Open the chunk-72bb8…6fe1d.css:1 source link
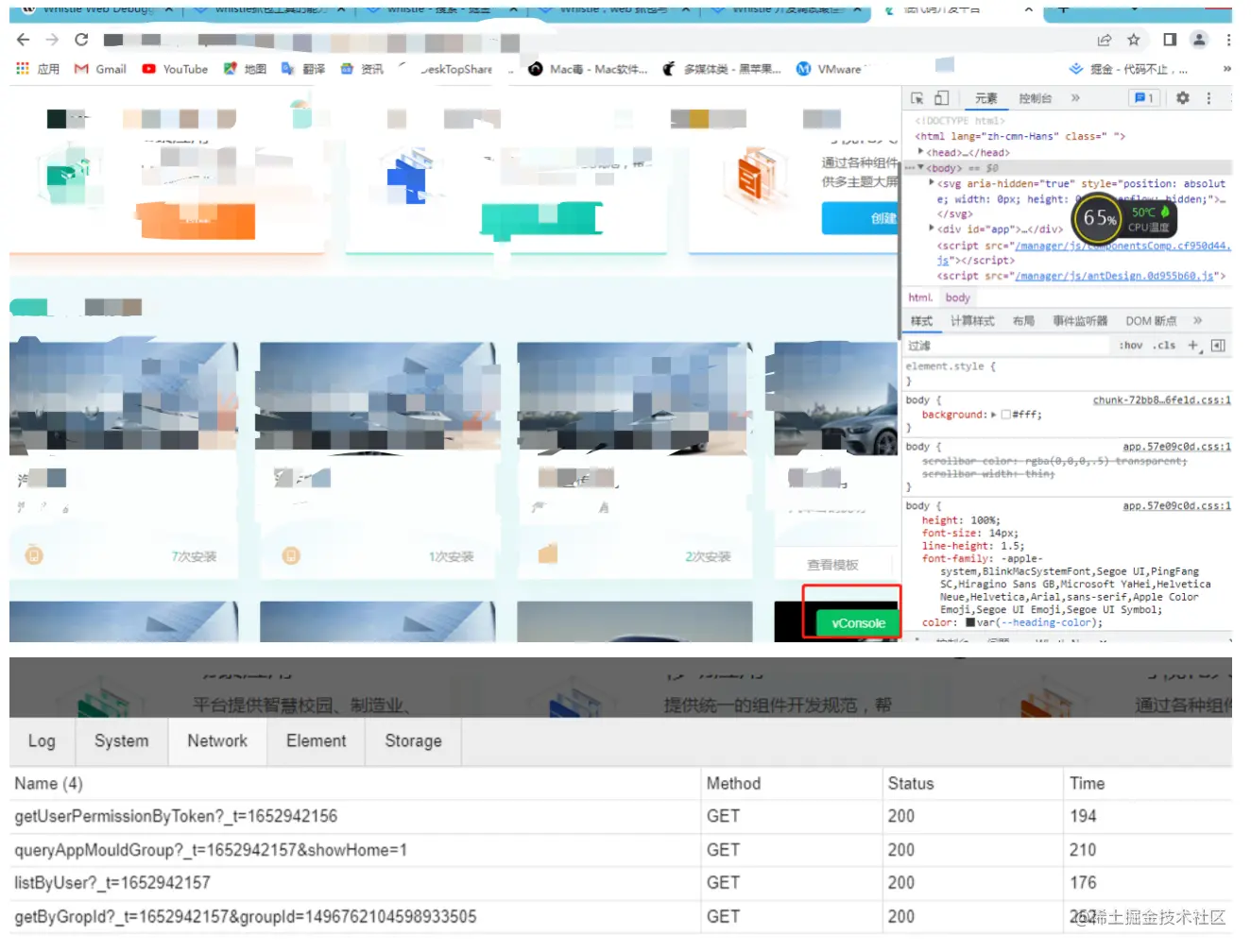 click(x=1162, y=400)
